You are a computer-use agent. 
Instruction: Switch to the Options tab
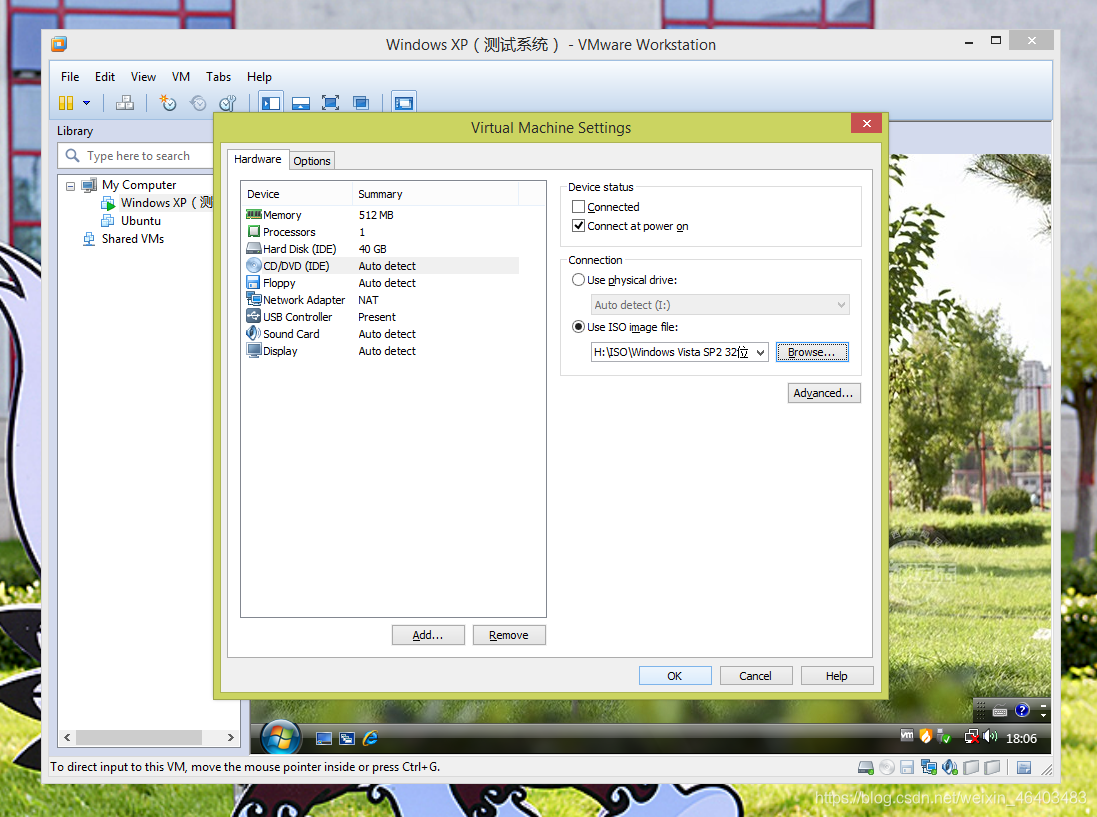(312, 161)
